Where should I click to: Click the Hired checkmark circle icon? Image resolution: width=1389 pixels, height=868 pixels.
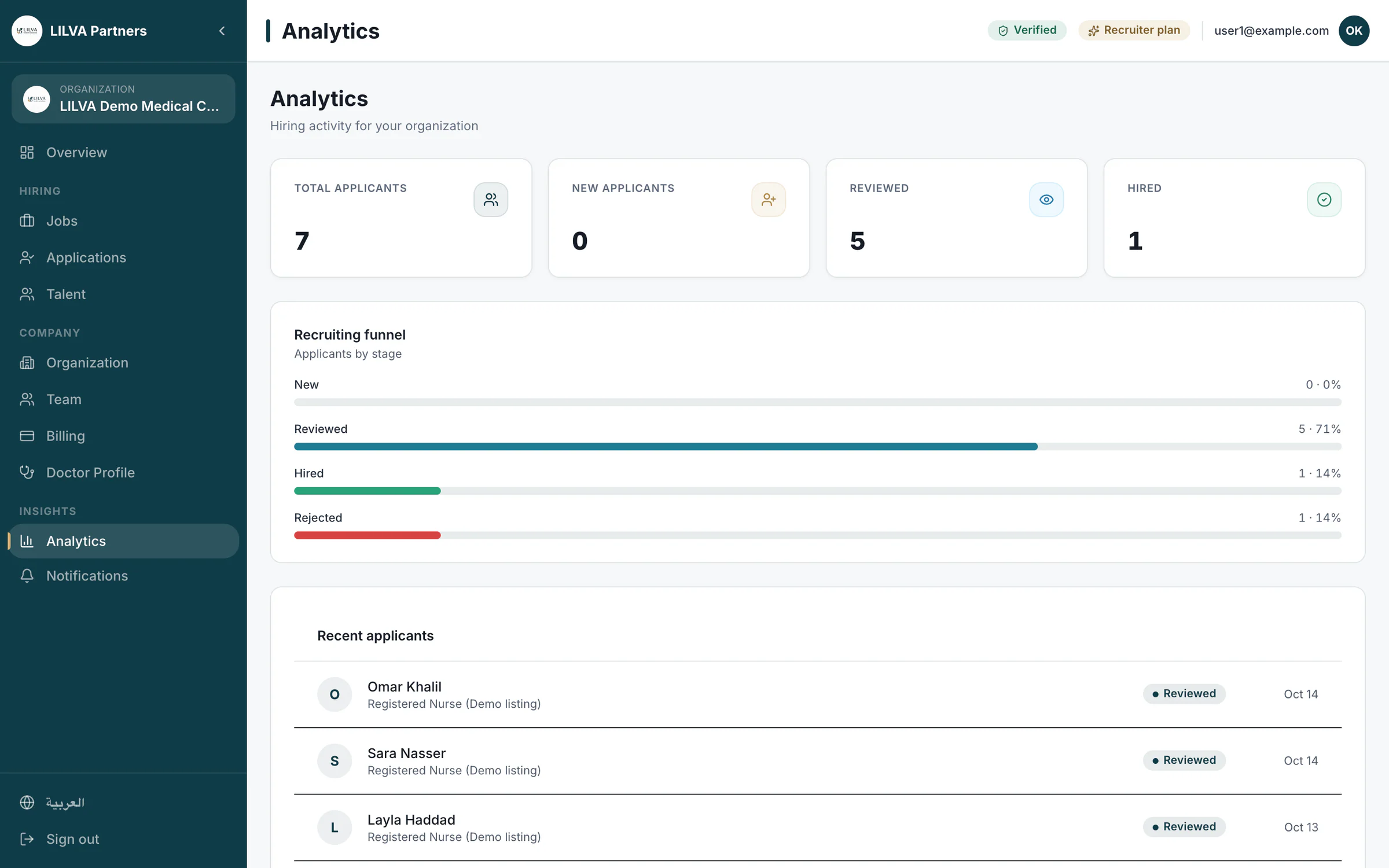click(1324, 200)
